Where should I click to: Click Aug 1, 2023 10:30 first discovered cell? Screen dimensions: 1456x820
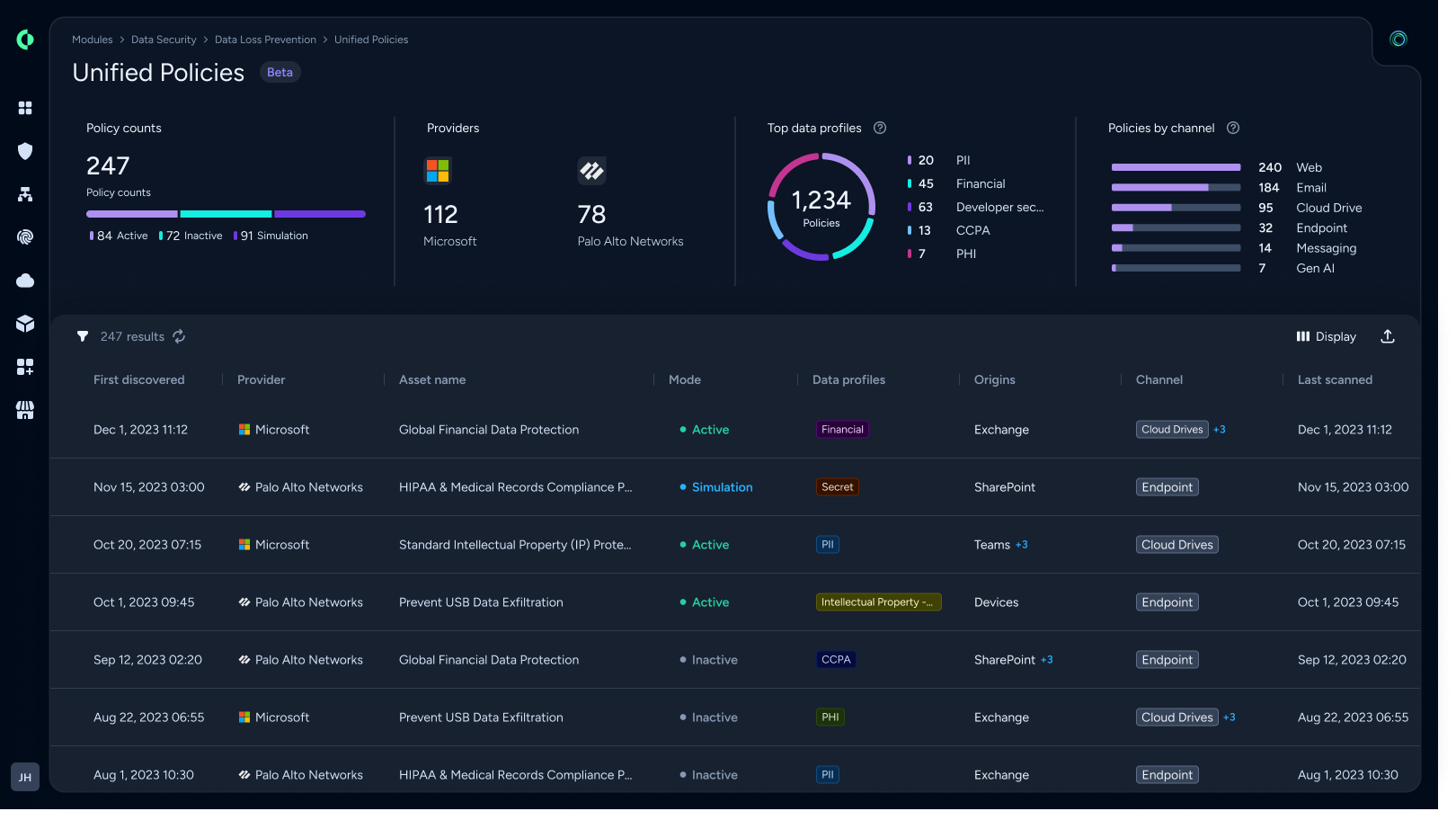tap(146, 784)
